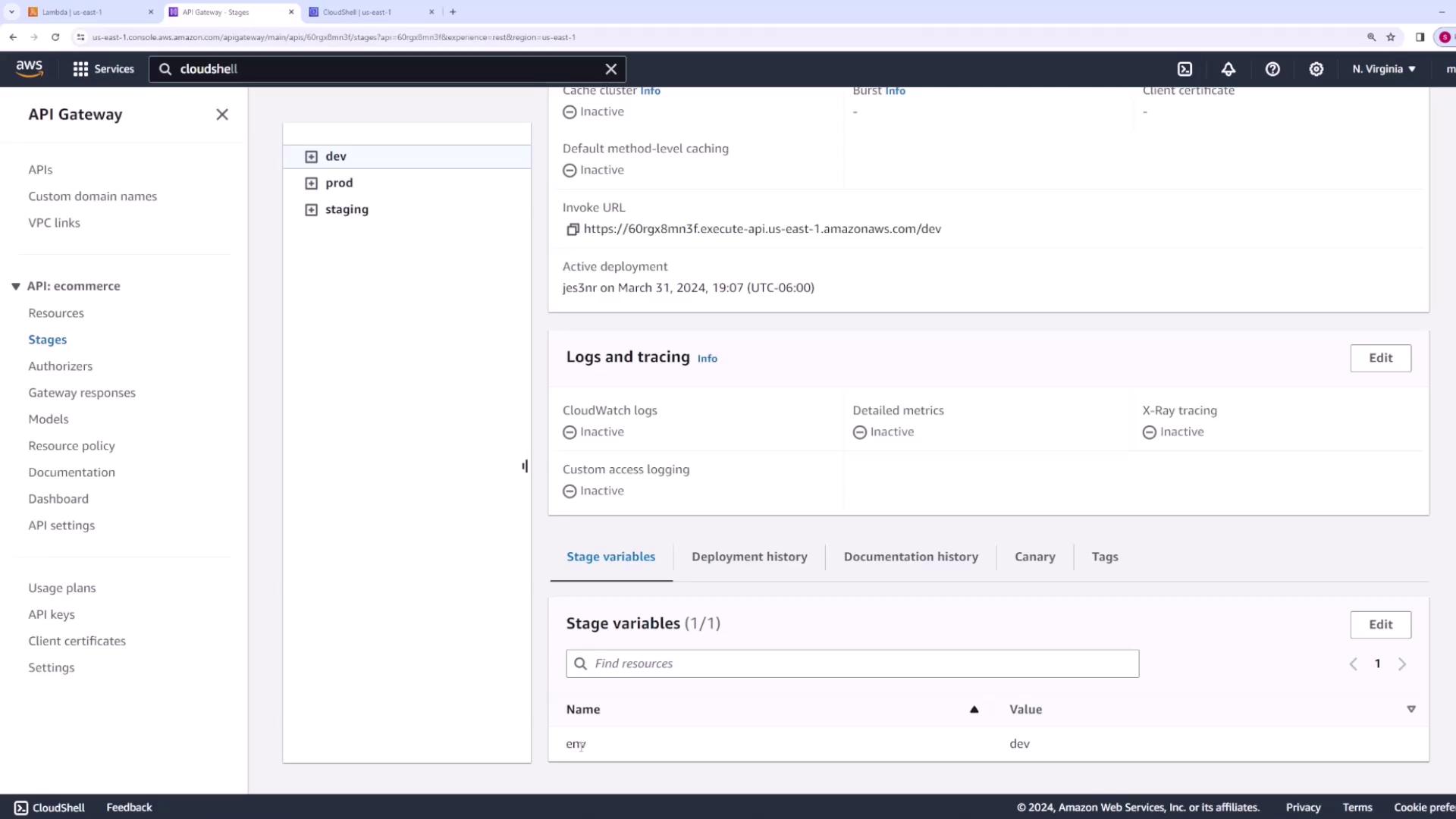Open the settings gear icon in header
This screenshot has height=819, width=1456.
(x=1316, y=69)
